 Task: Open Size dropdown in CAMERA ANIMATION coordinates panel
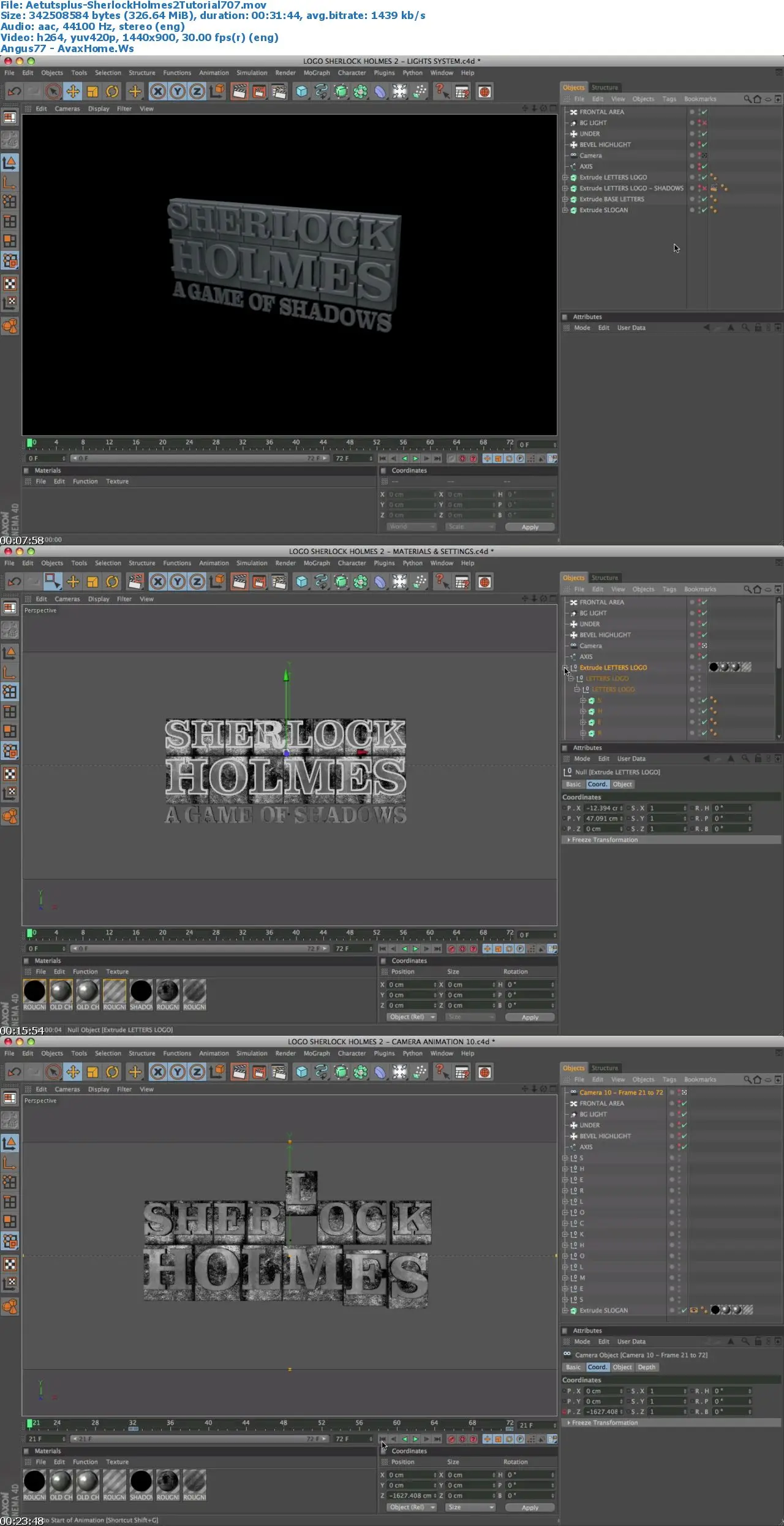(470, 1507)
